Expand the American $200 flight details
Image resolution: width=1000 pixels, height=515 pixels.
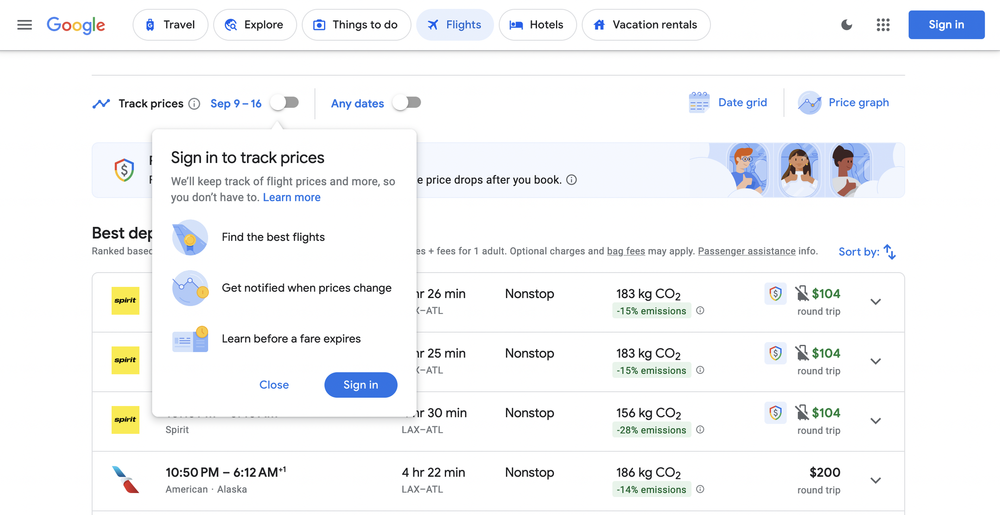[x=876, y=480]
